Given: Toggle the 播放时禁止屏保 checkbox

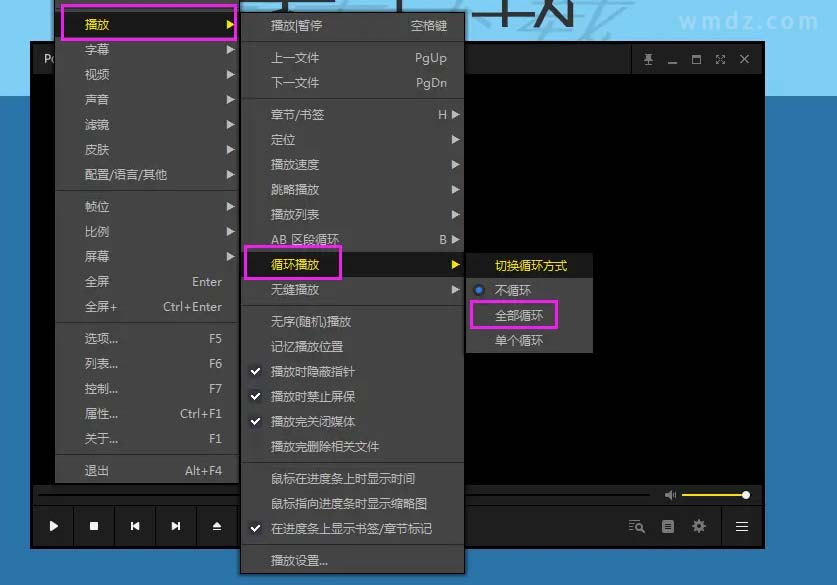Looking at the screenshot, I should pos(312,397).
